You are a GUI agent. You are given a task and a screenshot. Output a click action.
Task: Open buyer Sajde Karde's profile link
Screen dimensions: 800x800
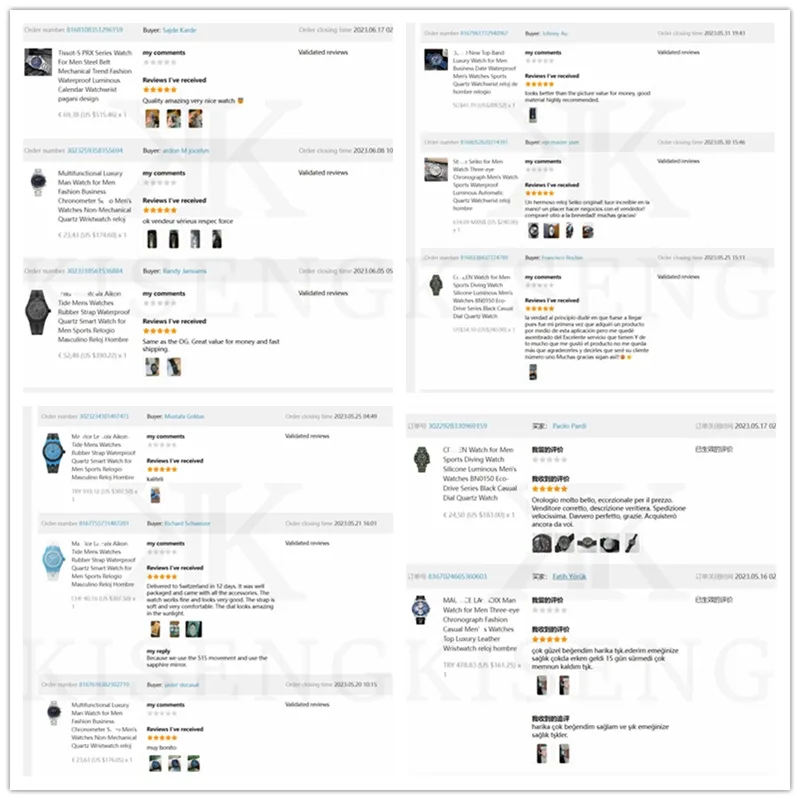coord(179,30)
